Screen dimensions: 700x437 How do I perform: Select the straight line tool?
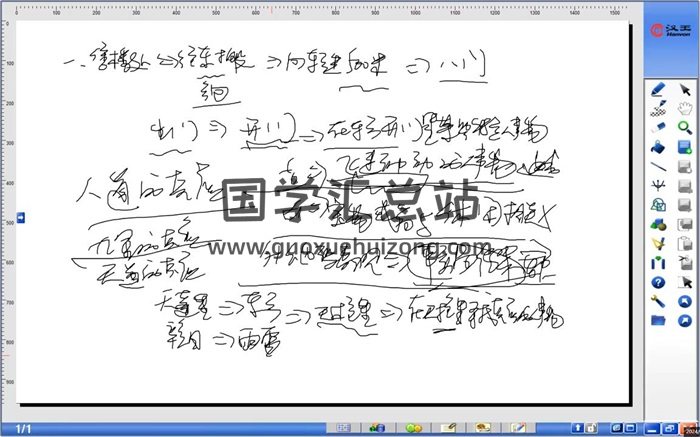(x=658, y=166)
